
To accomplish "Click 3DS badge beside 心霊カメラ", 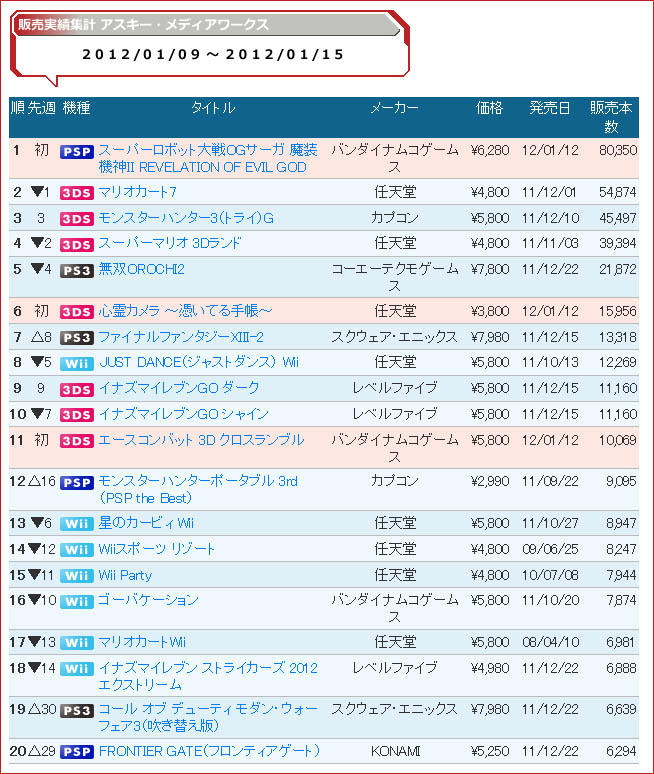I will [x=77, y=312].
